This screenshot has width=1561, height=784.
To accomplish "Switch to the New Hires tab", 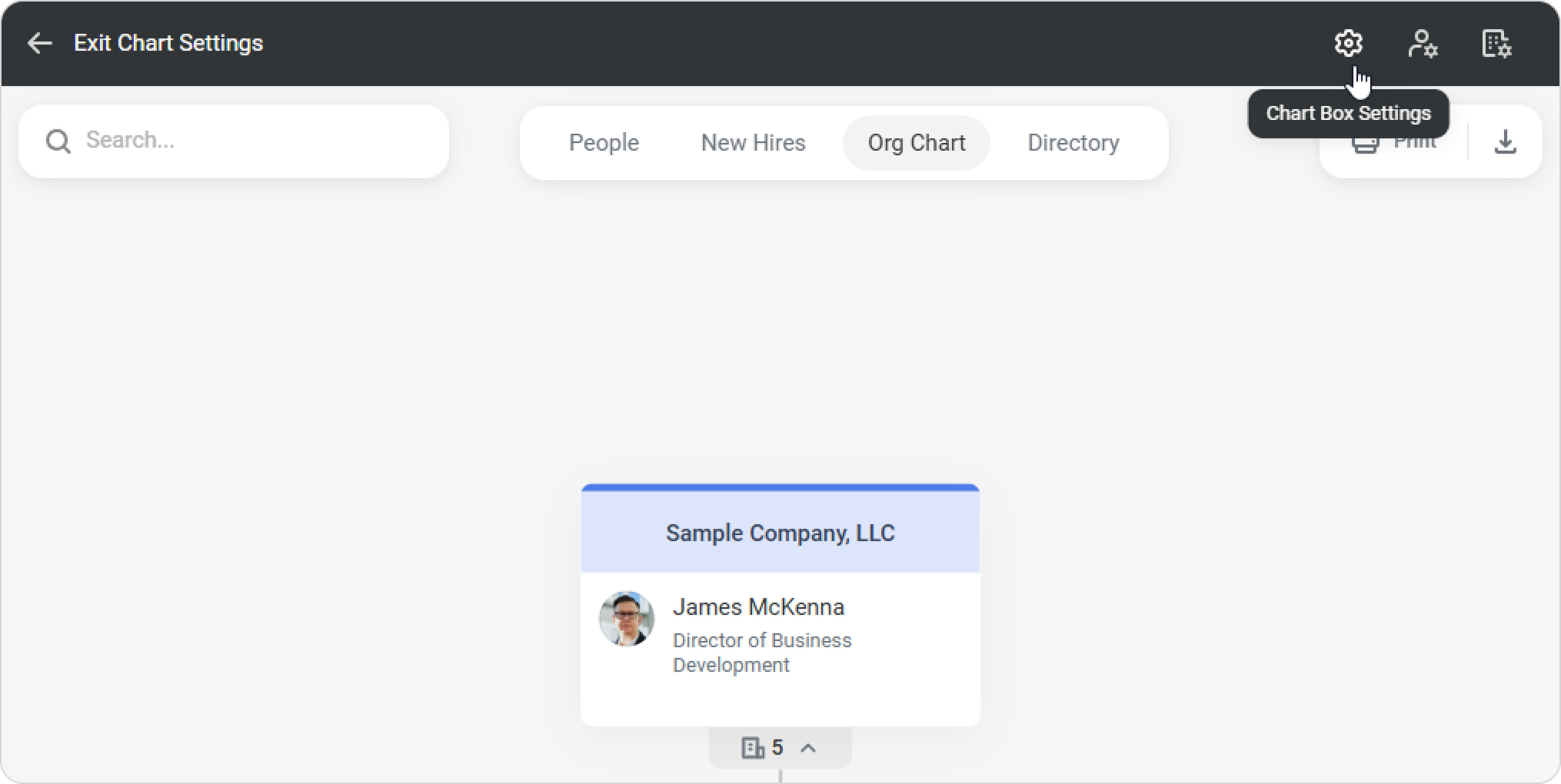I will tap(753, 143).
